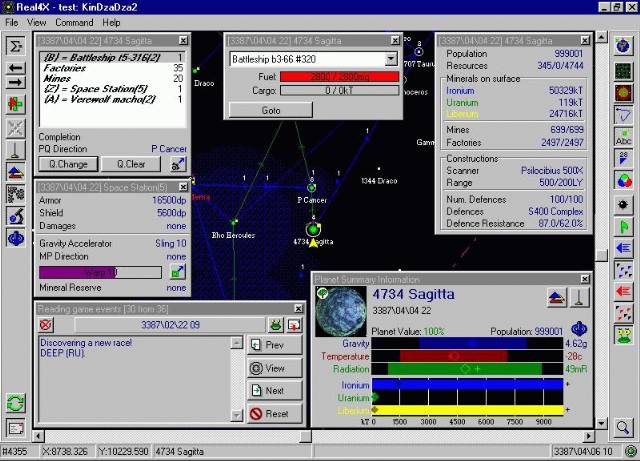This screenshot has width=640, height=461.
Task: Click the Q.Change button
Action: 68,164
